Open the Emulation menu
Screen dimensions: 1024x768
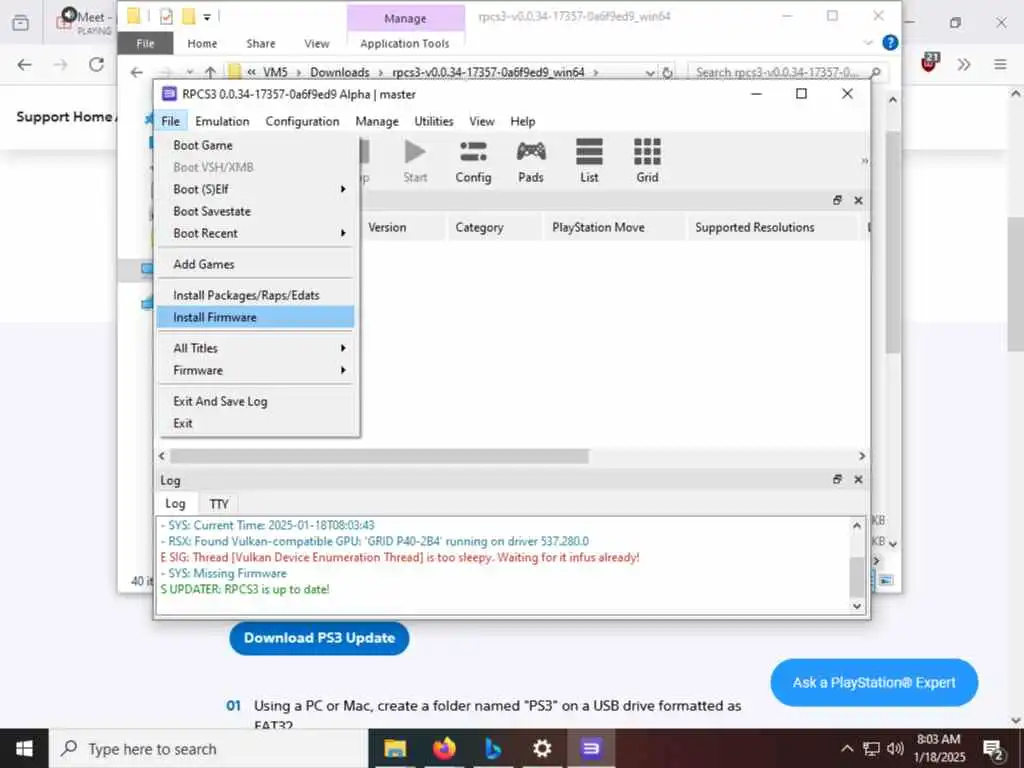[222, 121]
